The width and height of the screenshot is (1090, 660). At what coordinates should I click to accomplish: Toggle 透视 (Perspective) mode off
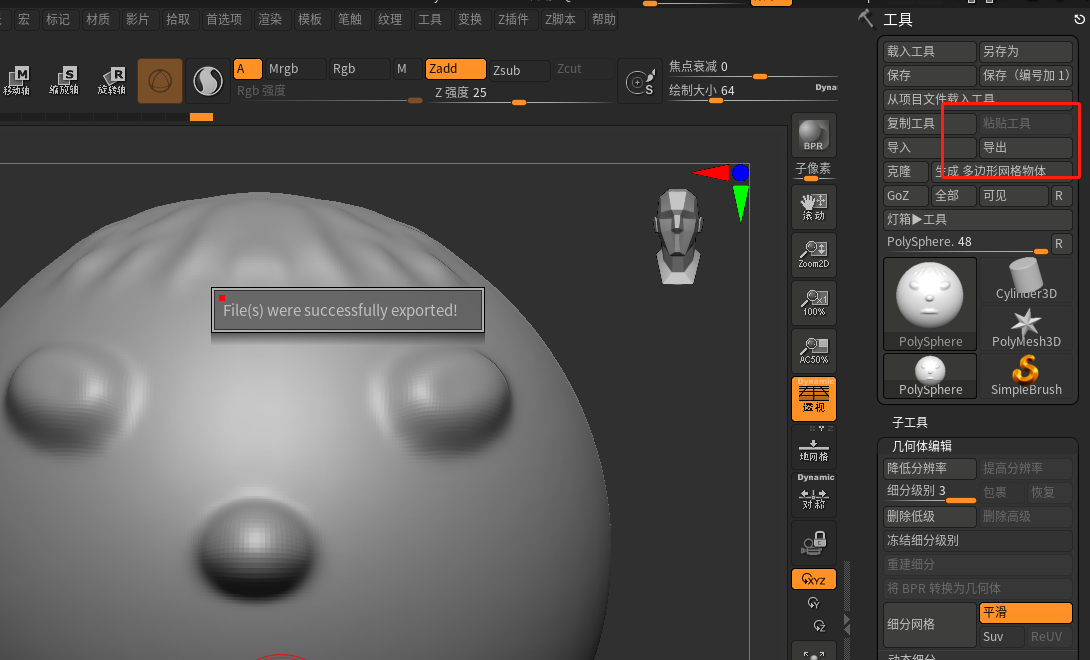[x=813, y=398]
